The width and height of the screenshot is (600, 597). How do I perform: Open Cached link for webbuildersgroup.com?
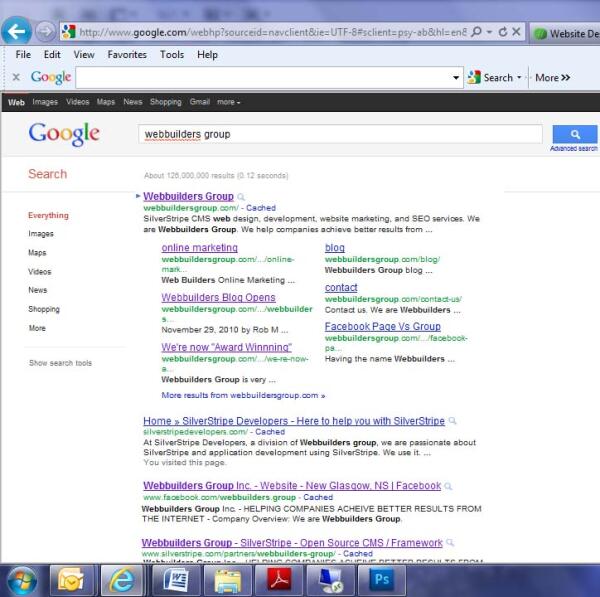(x=261, y=208)
